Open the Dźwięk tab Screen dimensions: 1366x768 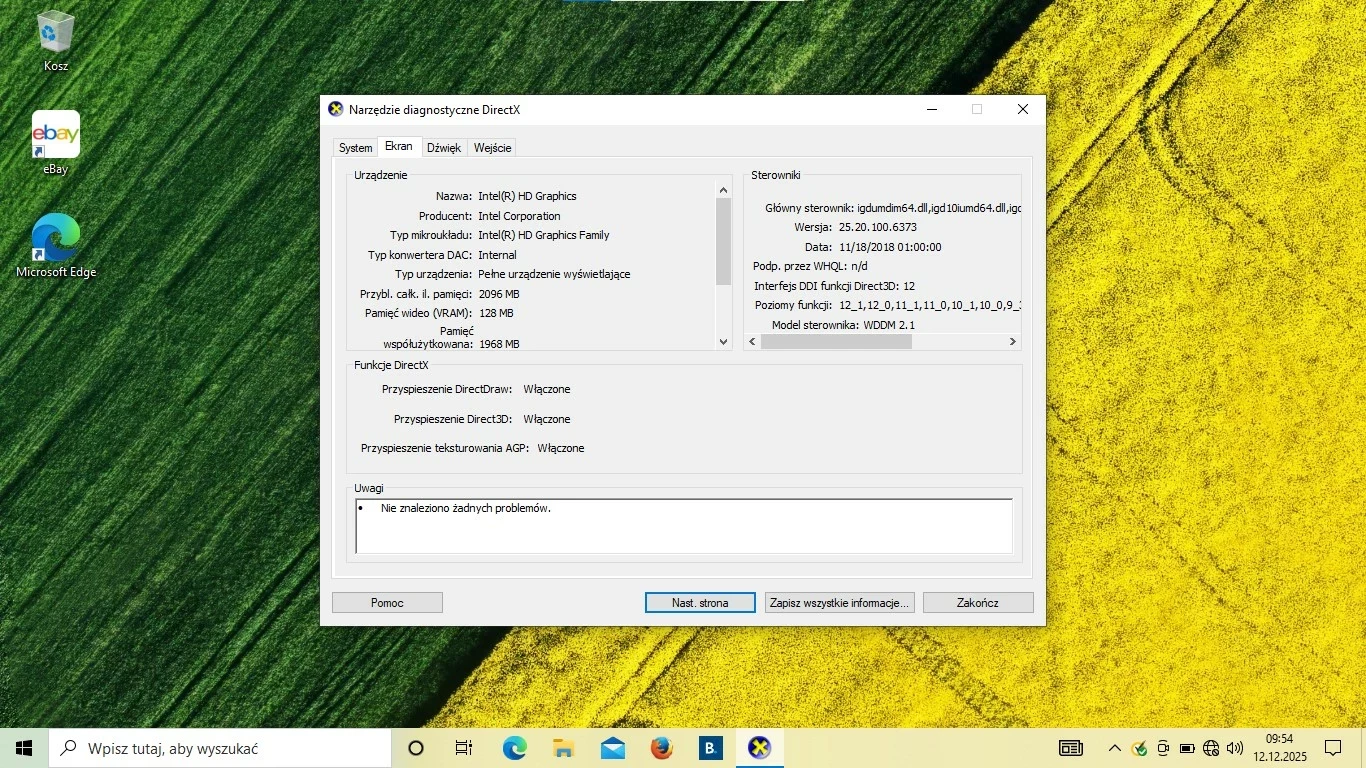tap(444, 147)
